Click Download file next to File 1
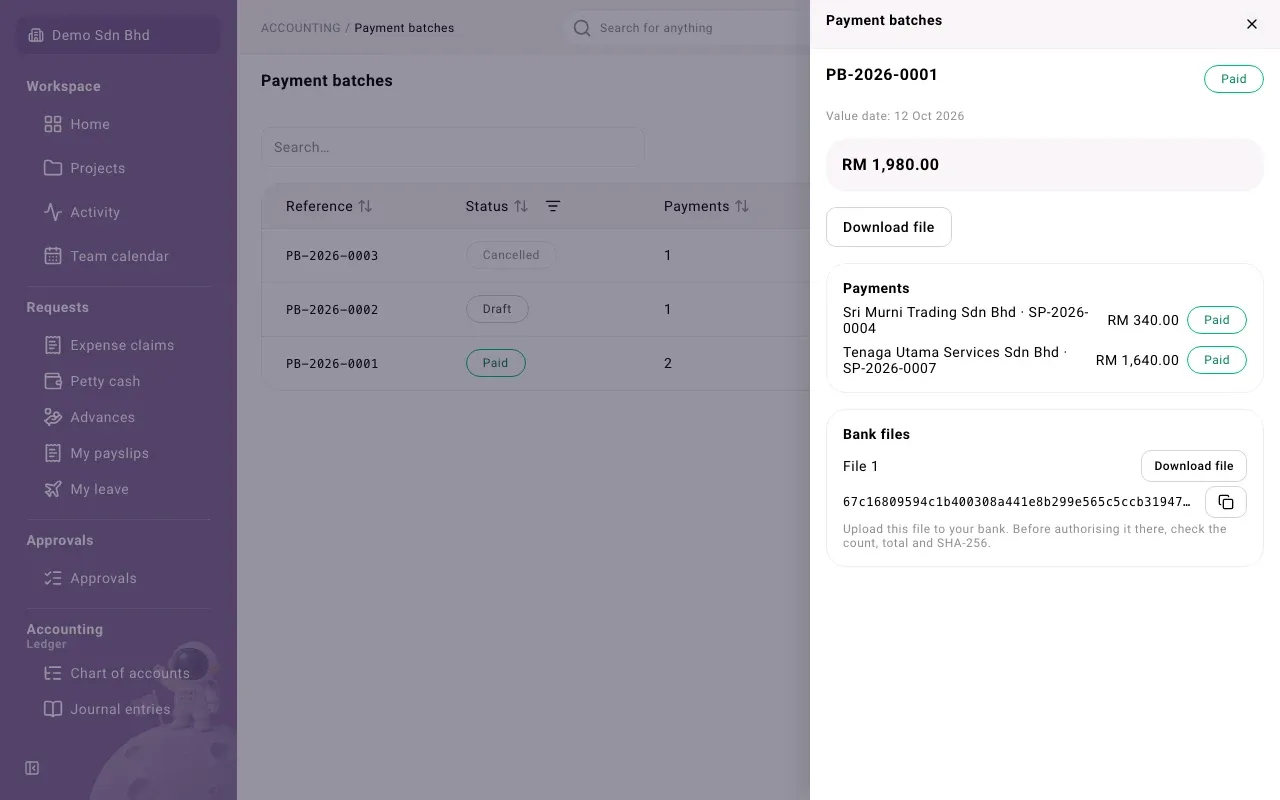 (x=1194, y=466)
